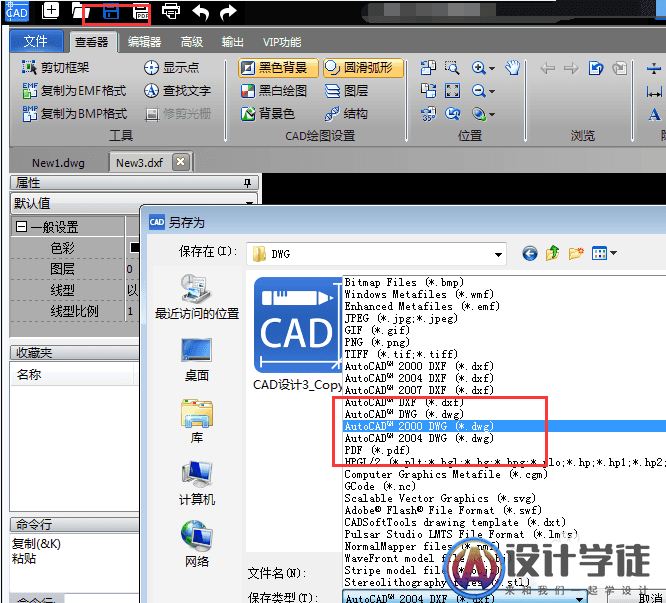666x603 pixels.
Task: Open the zoom in dropdown arrow
Action: tap(492, 68)
